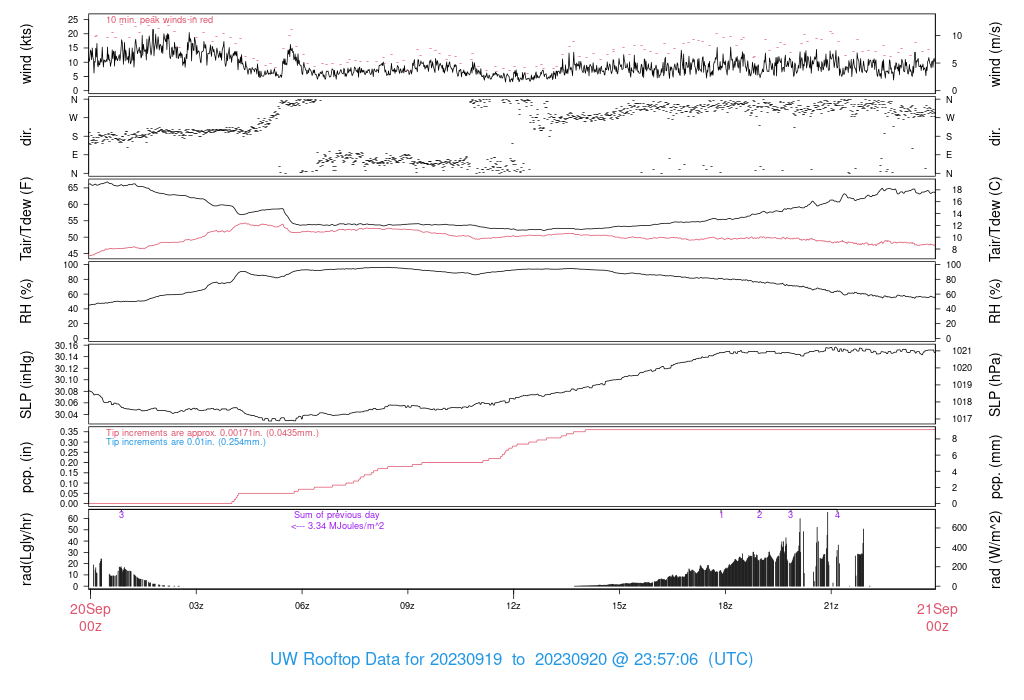The width and height of the screenshot is (1024, 700).
Task: Click the '1021' tick on SLP hPa axis
Action: [962, 351]
